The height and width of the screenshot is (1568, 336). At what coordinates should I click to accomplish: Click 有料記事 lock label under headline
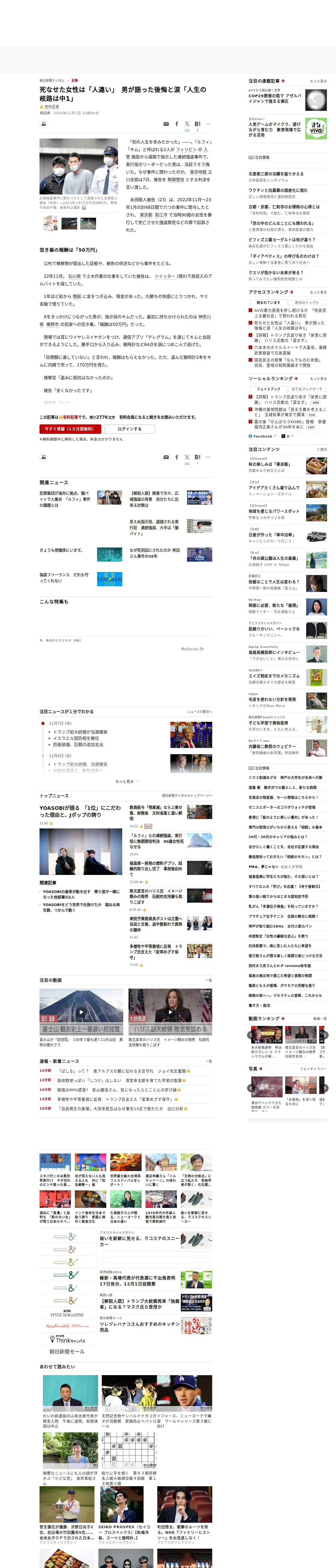point(49,107)
